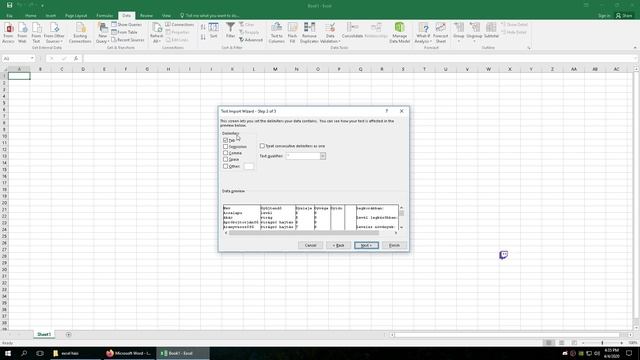Open the Windows Start menu
This screenshot has height=360, width=640.
[x=8, y=353]
